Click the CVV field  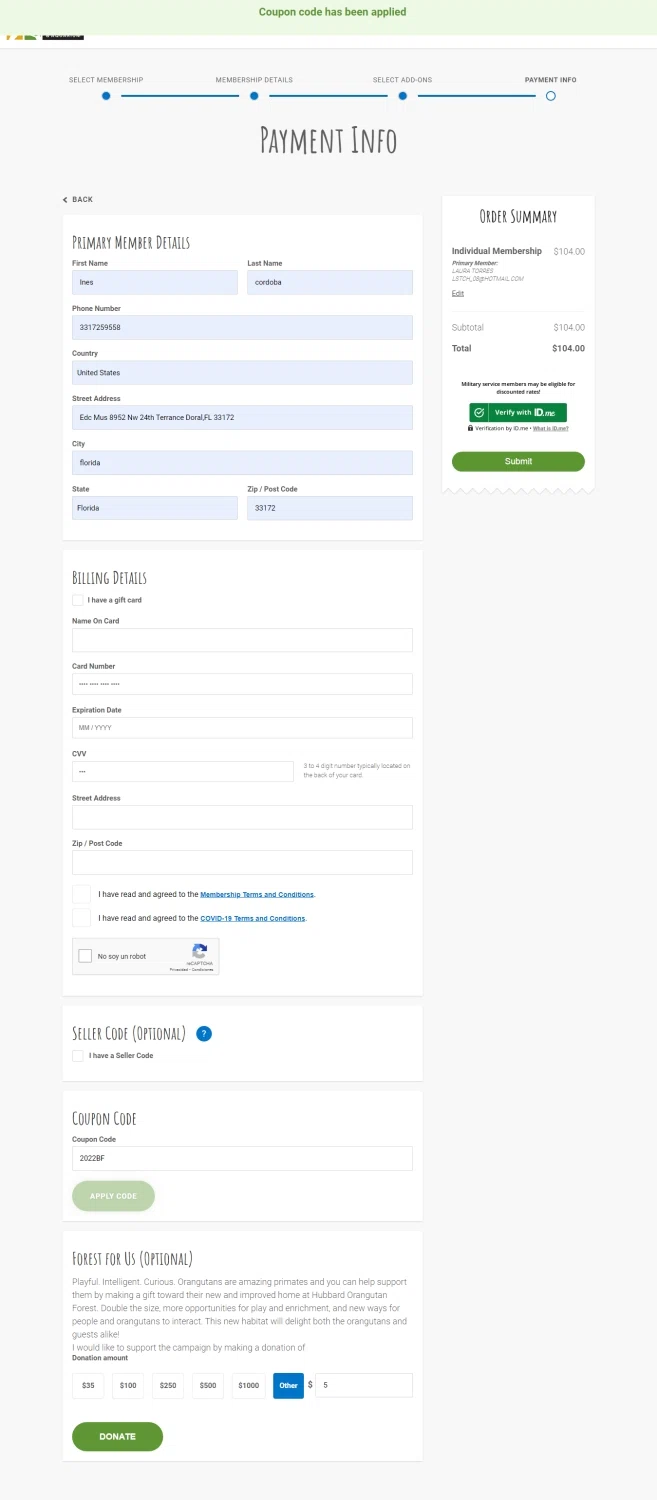click(x=183, y=772)
